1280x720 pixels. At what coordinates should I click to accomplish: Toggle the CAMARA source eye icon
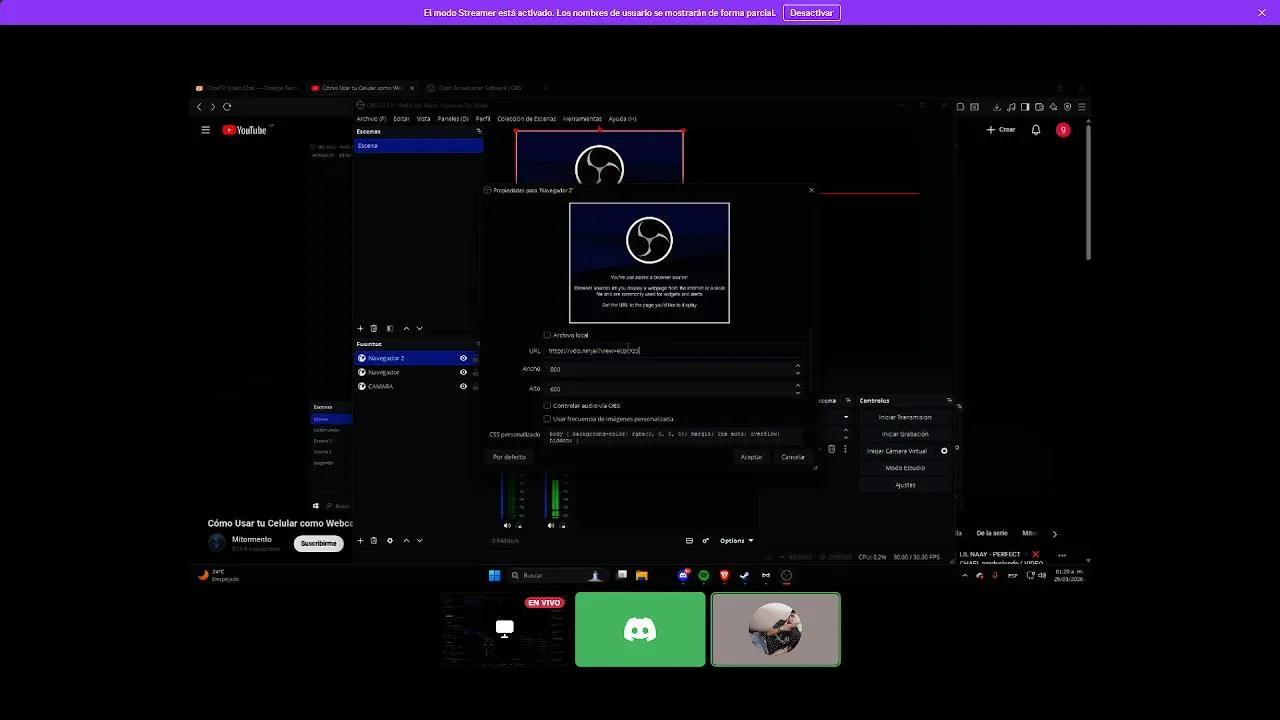[x=463, y=386]
